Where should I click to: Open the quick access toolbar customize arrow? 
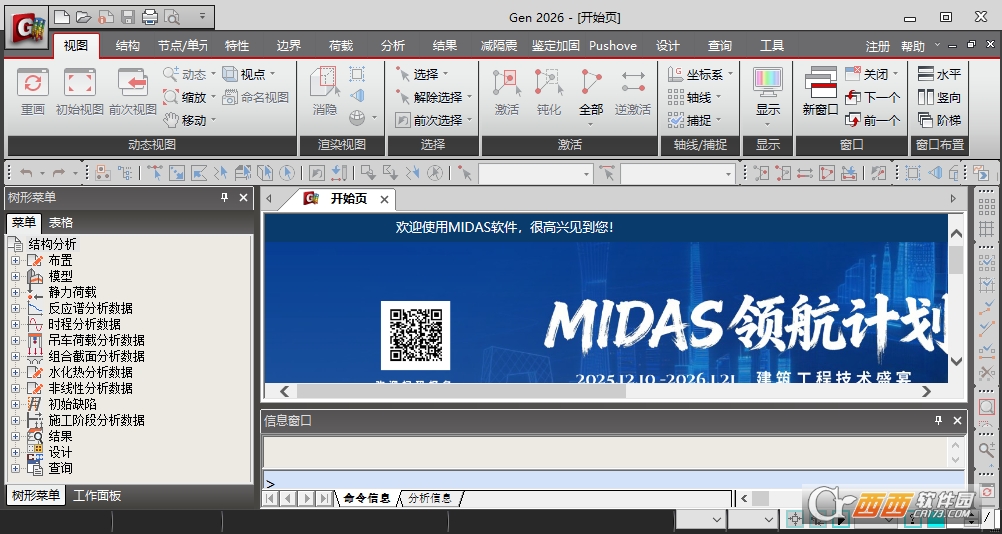[x=202, y=16]
